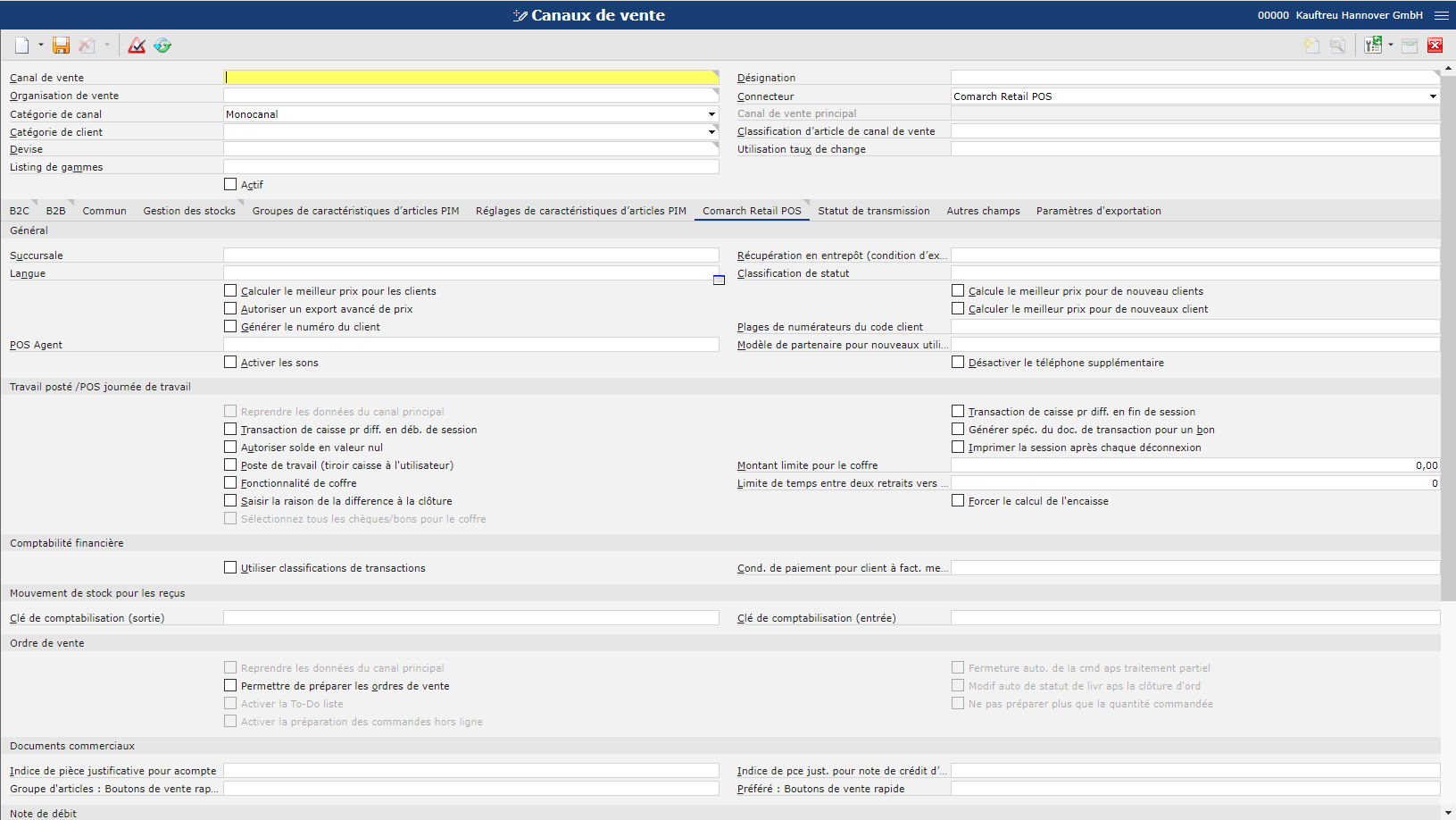Click the Utilisation taux de change field

coord(1195,149)
